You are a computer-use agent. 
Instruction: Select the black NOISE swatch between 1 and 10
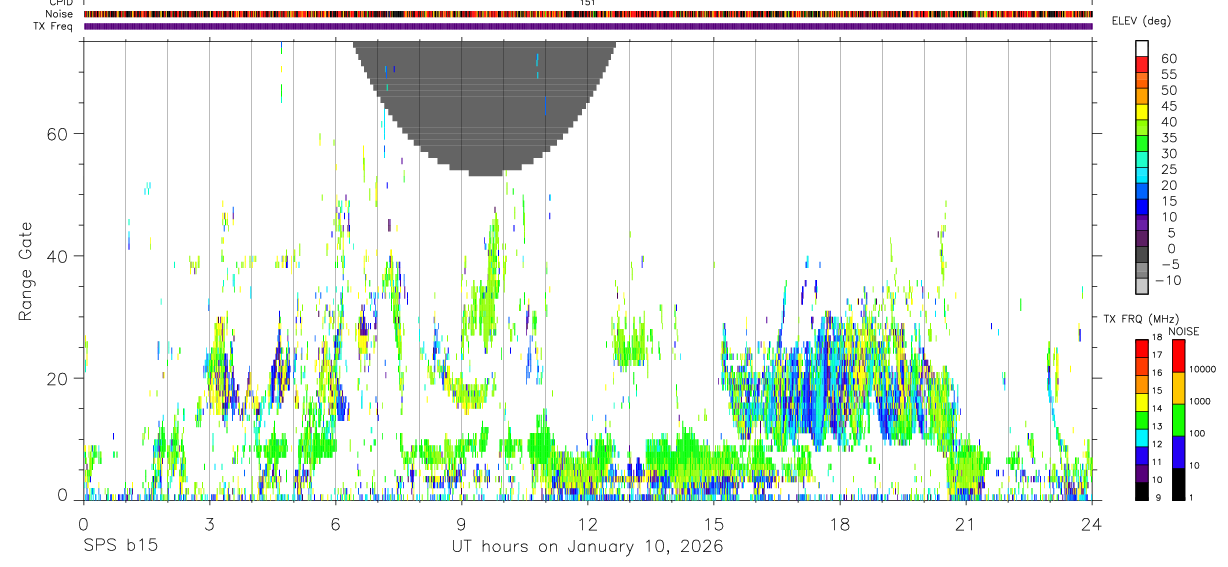[x=1178, y=483]
